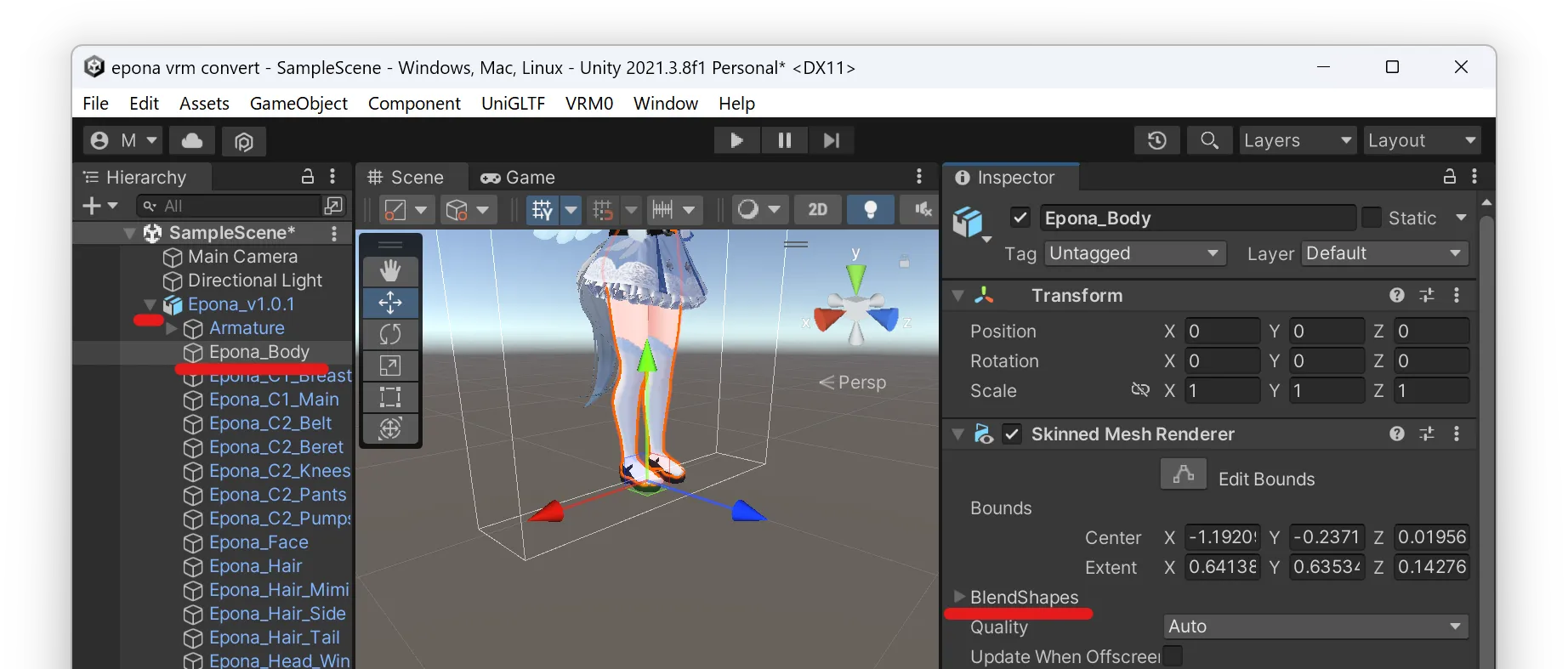Viewport: 1568px width, 669px height.
Task: Open Skinned Mesh Renderer presets
Action: pos(1427,434)
